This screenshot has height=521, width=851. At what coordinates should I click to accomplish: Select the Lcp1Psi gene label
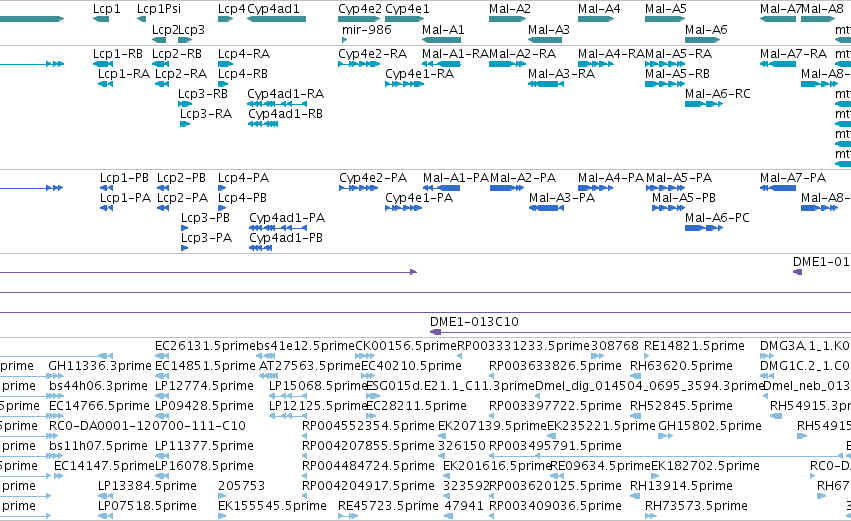159,9
